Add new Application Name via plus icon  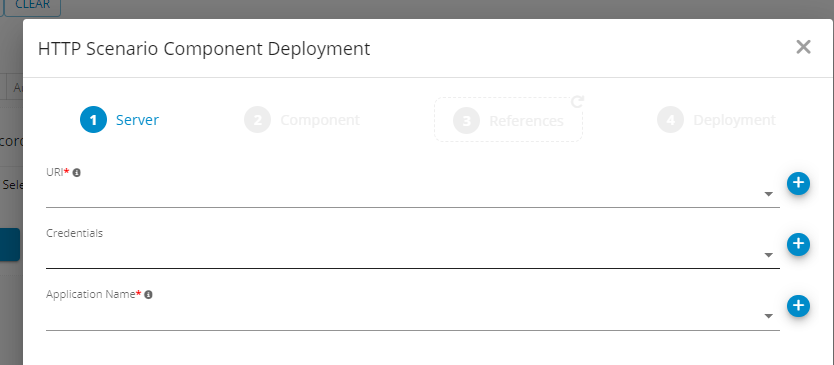(x=798, y=306)
